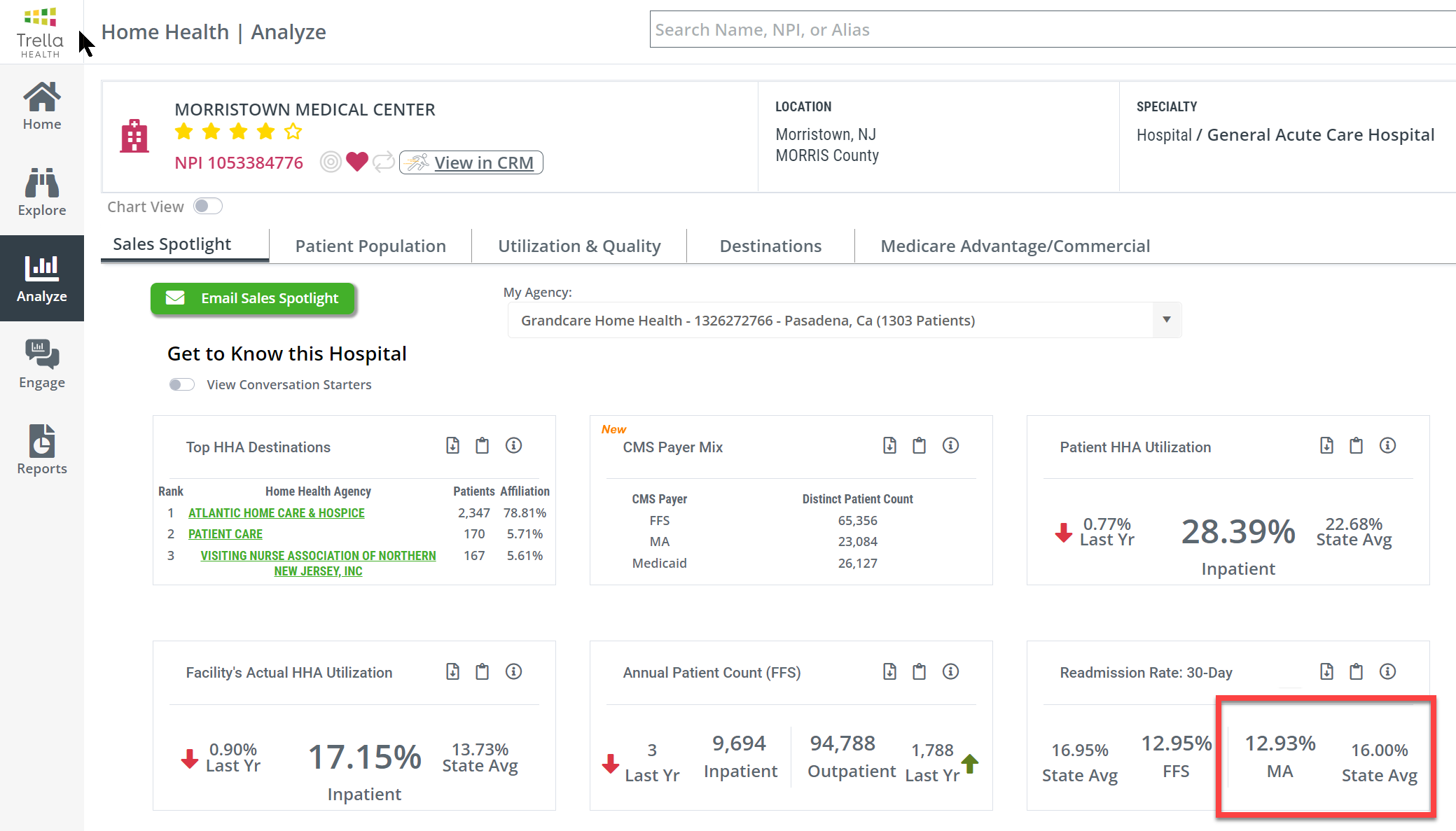The width and height of the screenshot is (1456, 831).
Task: Copy CMS Payer Mix to clipboard
Action: [920, 446]
